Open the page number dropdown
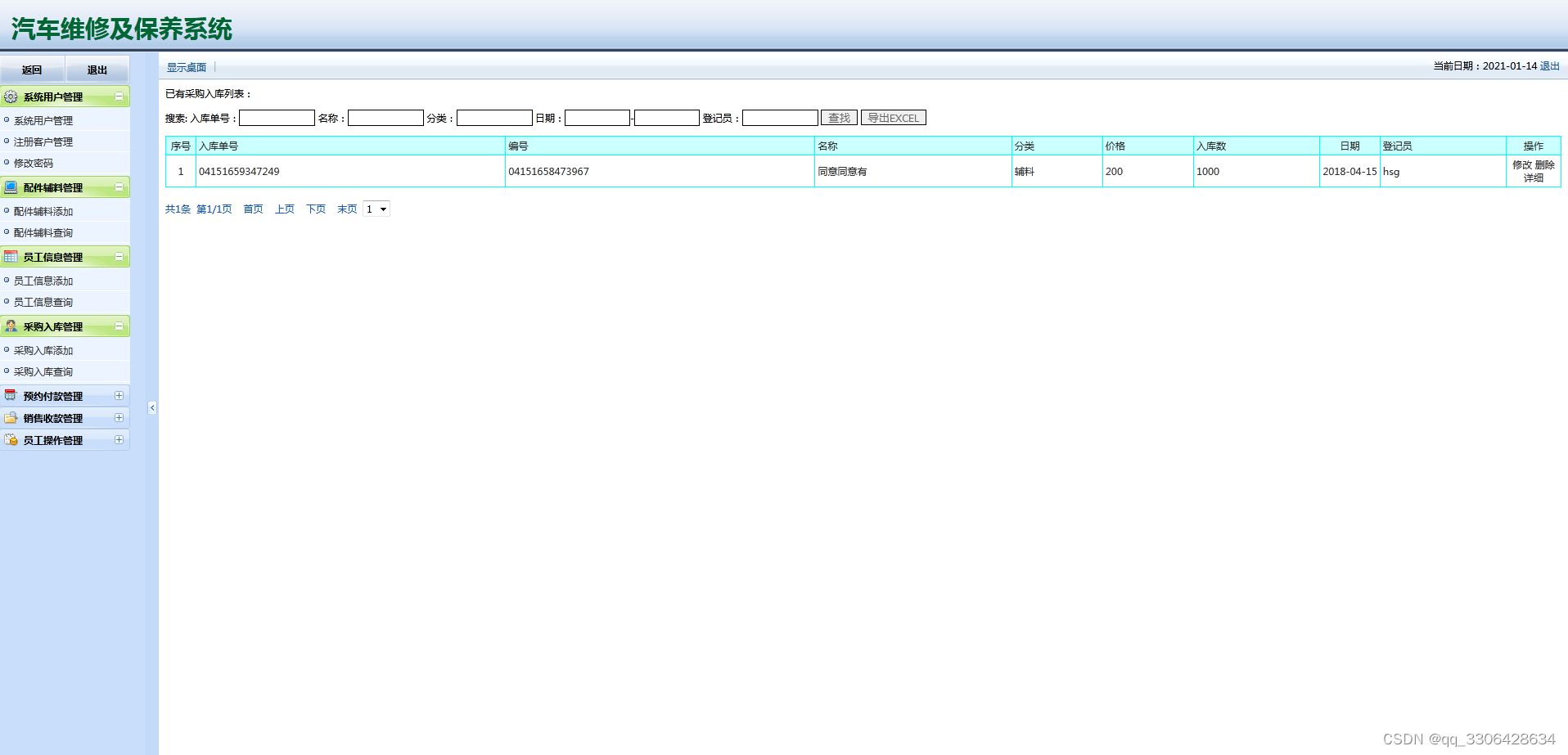Viewport: 1568px width, 755px height. [x=376, y=209]
